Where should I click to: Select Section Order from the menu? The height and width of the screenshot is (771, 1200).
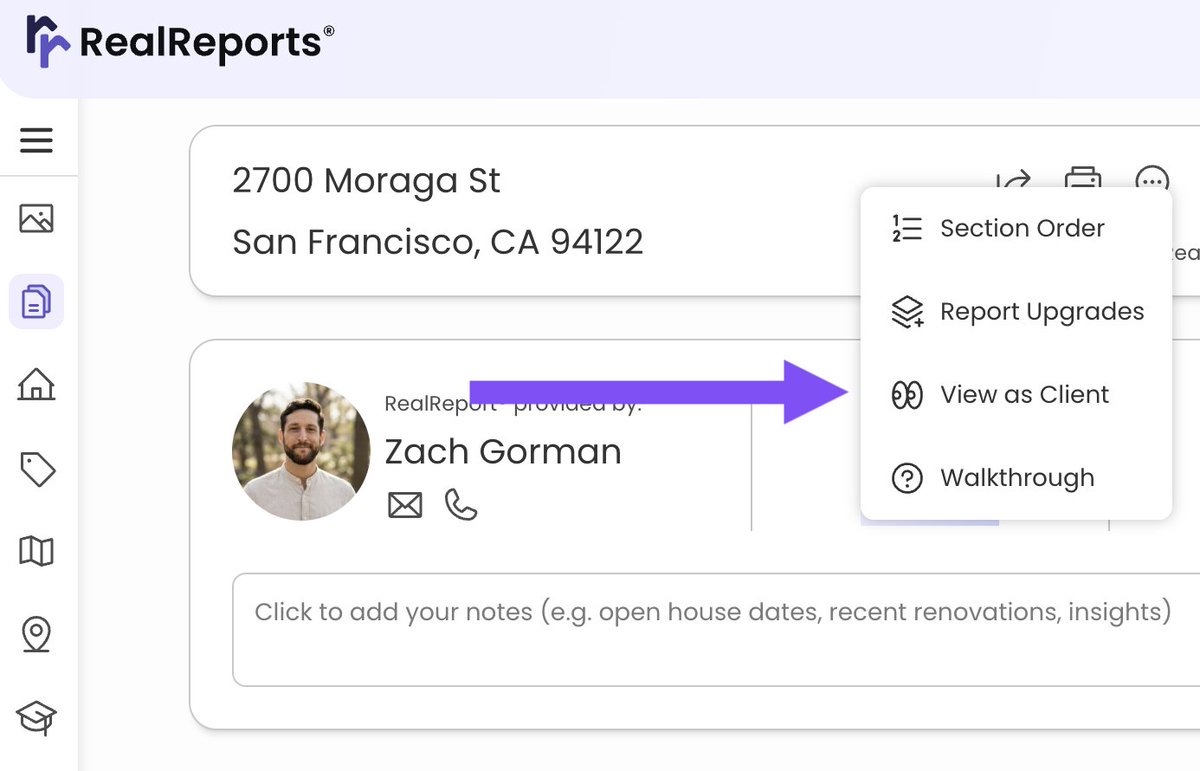coord(1016,229)
